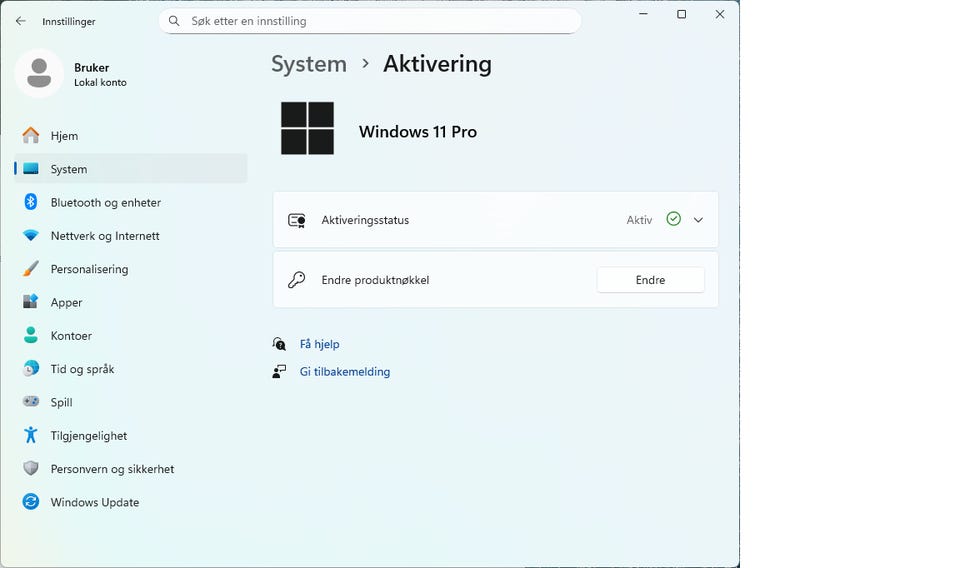Click the Tilgjengelighet accessibility icon
Image resolution: width=960 pixels, height=568 pixels.
(x=31, y=435)
